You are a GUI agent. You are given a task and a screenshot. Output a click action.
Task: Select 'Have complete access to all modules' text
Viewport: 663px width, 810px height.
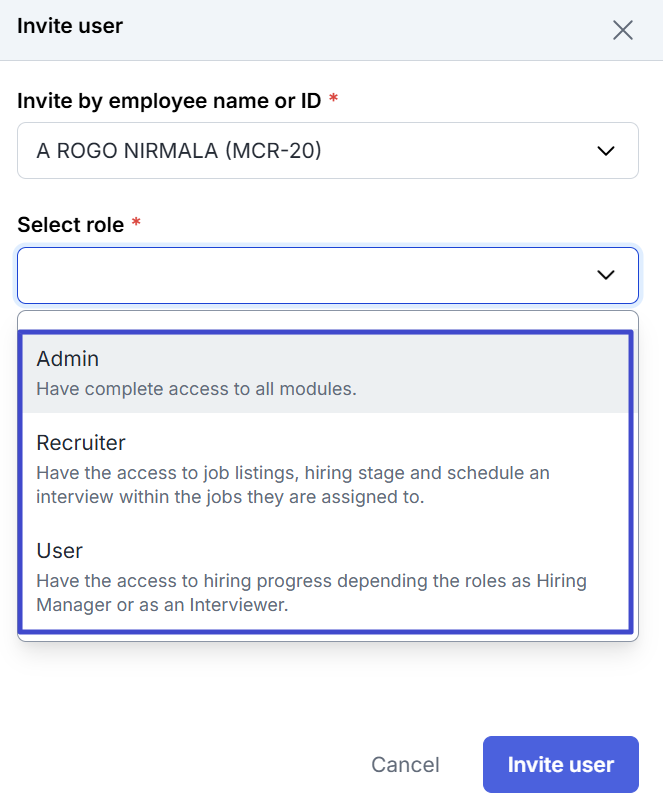[196, 389]
